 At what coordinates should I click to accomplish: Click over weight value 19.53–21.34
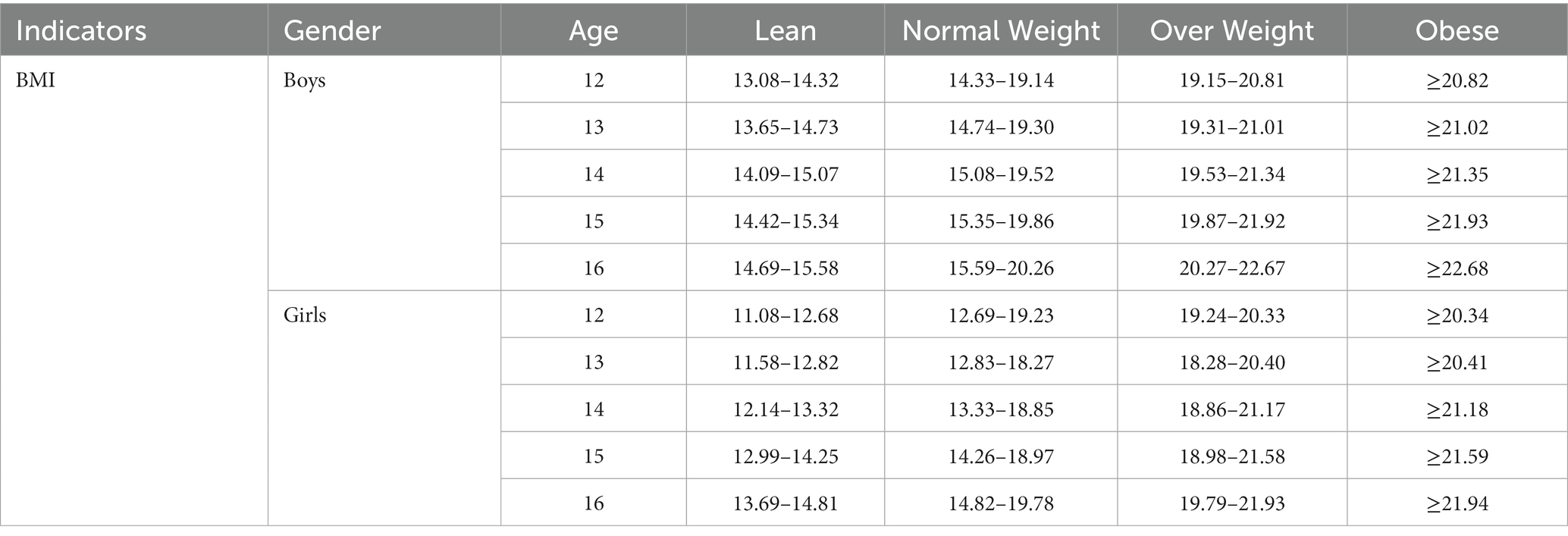click(x=1232, y=174)
